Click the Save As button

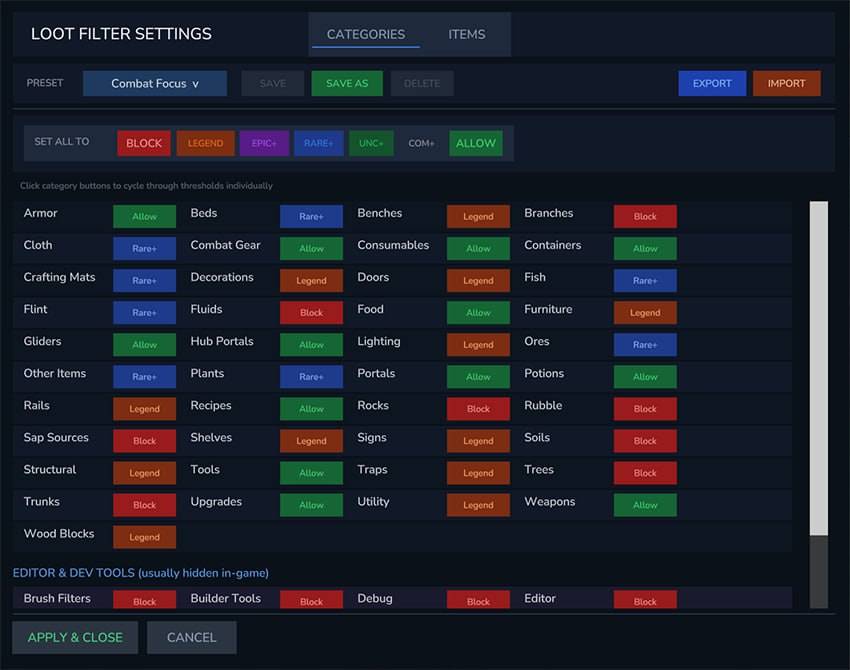tap(347, 84)
